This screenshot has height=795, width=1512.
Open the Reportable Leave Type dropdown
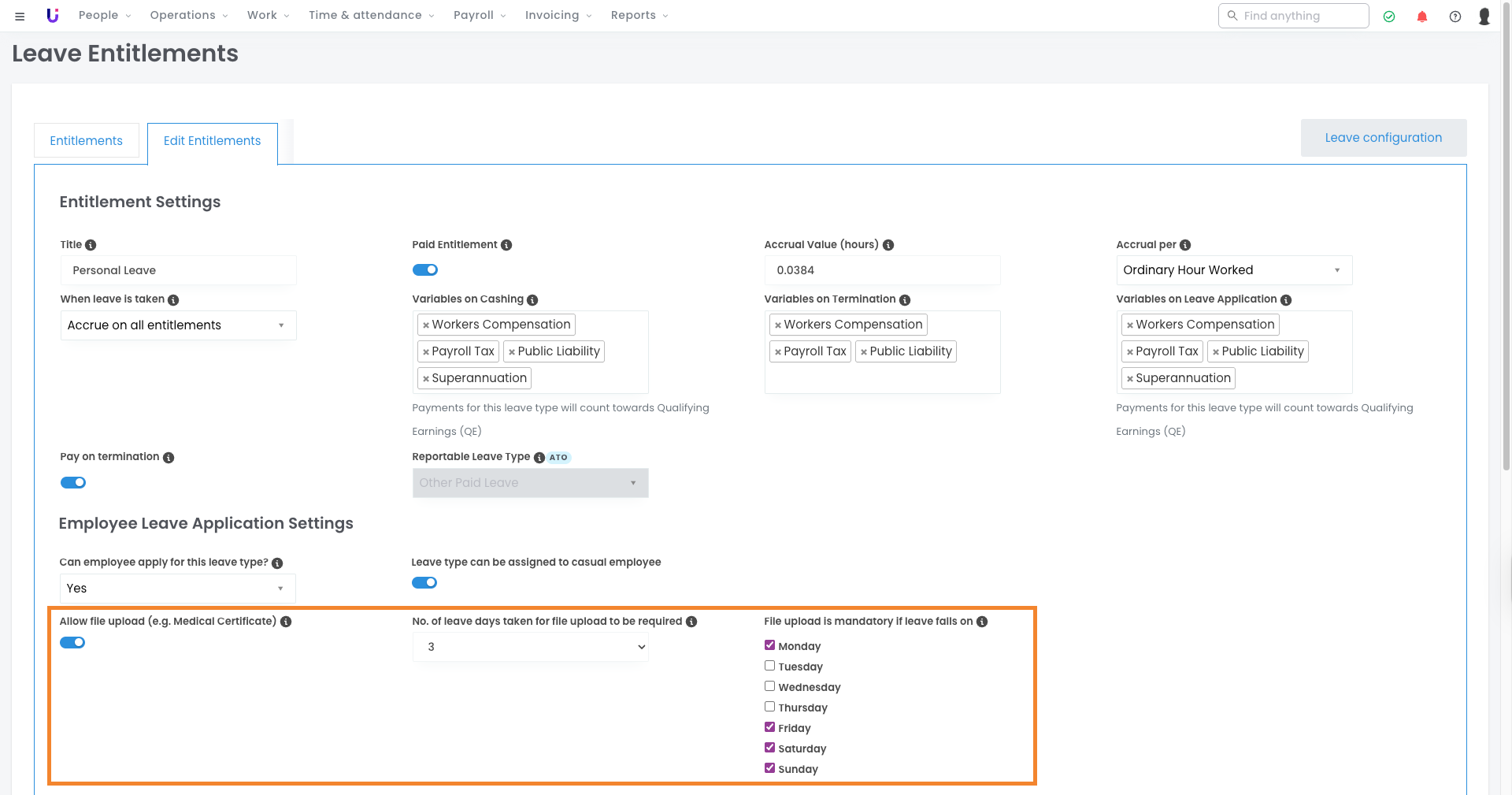[x=530, y=483]
